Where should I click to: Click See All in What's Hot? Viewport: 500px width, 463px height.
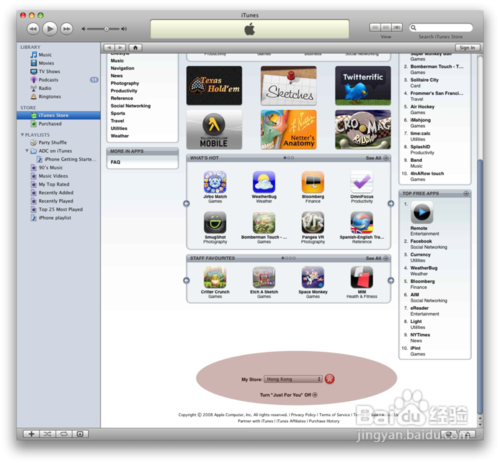(x=377, y=158)
